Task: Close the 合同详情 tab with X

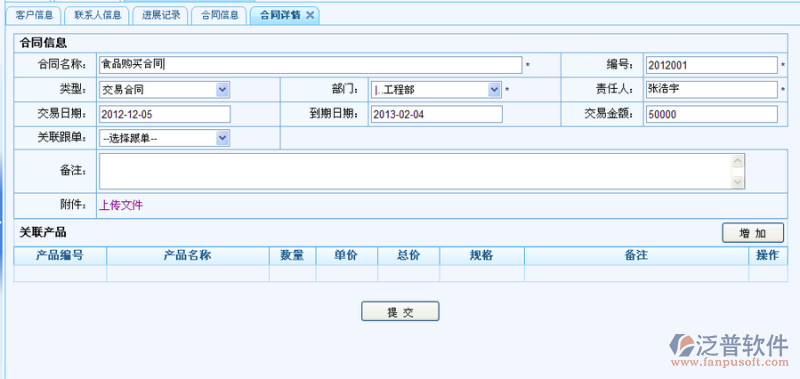Action: tap(309, 15)
